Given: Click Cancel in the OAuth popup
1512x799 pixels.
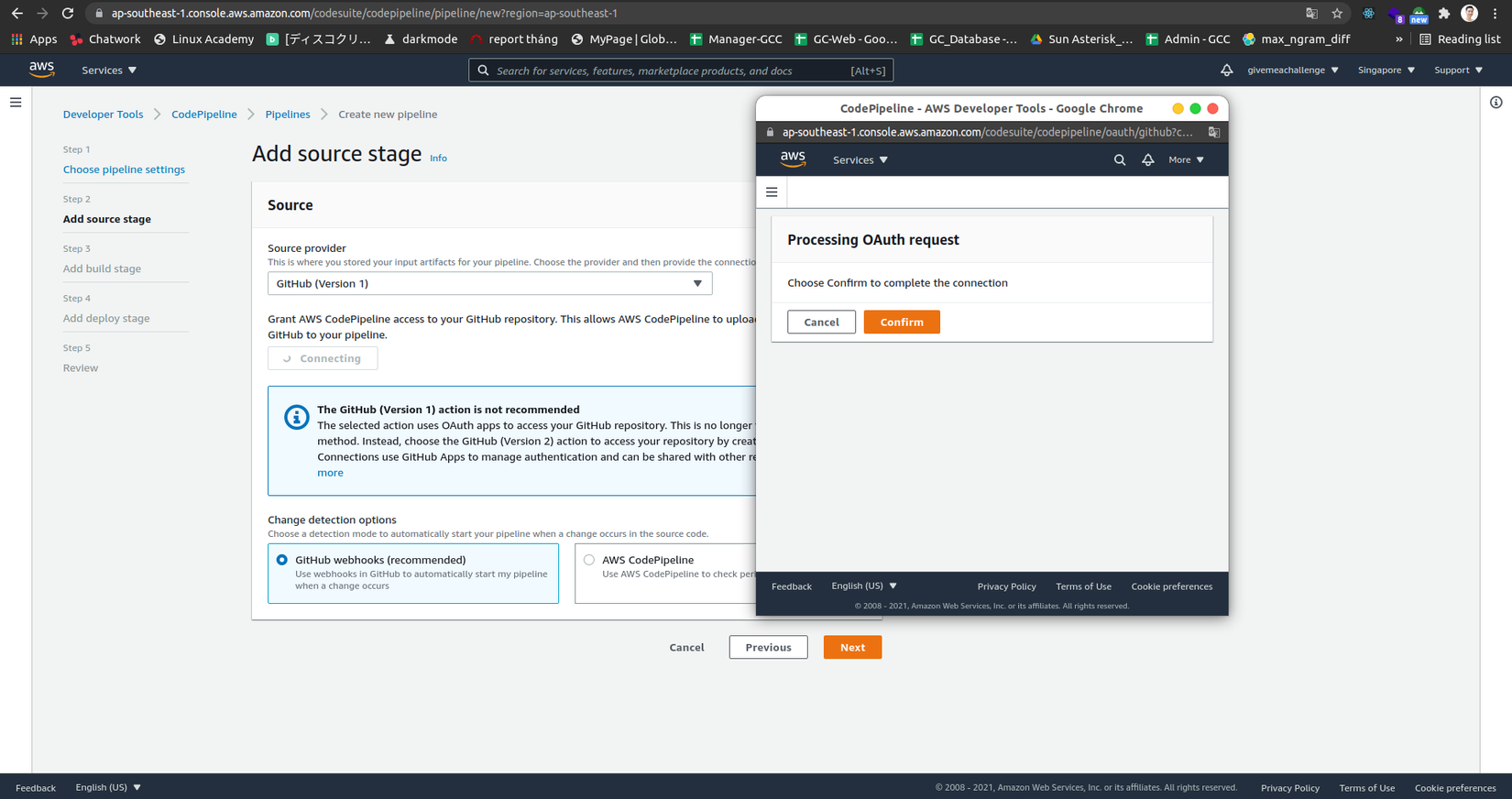Looking at the screenshot, I should (821, 322).
